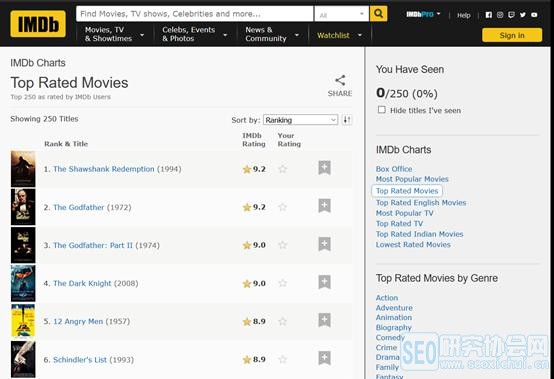Open IMDb Twitch icon in header
The image size is (554, 379).
click(x=511, y=15)
